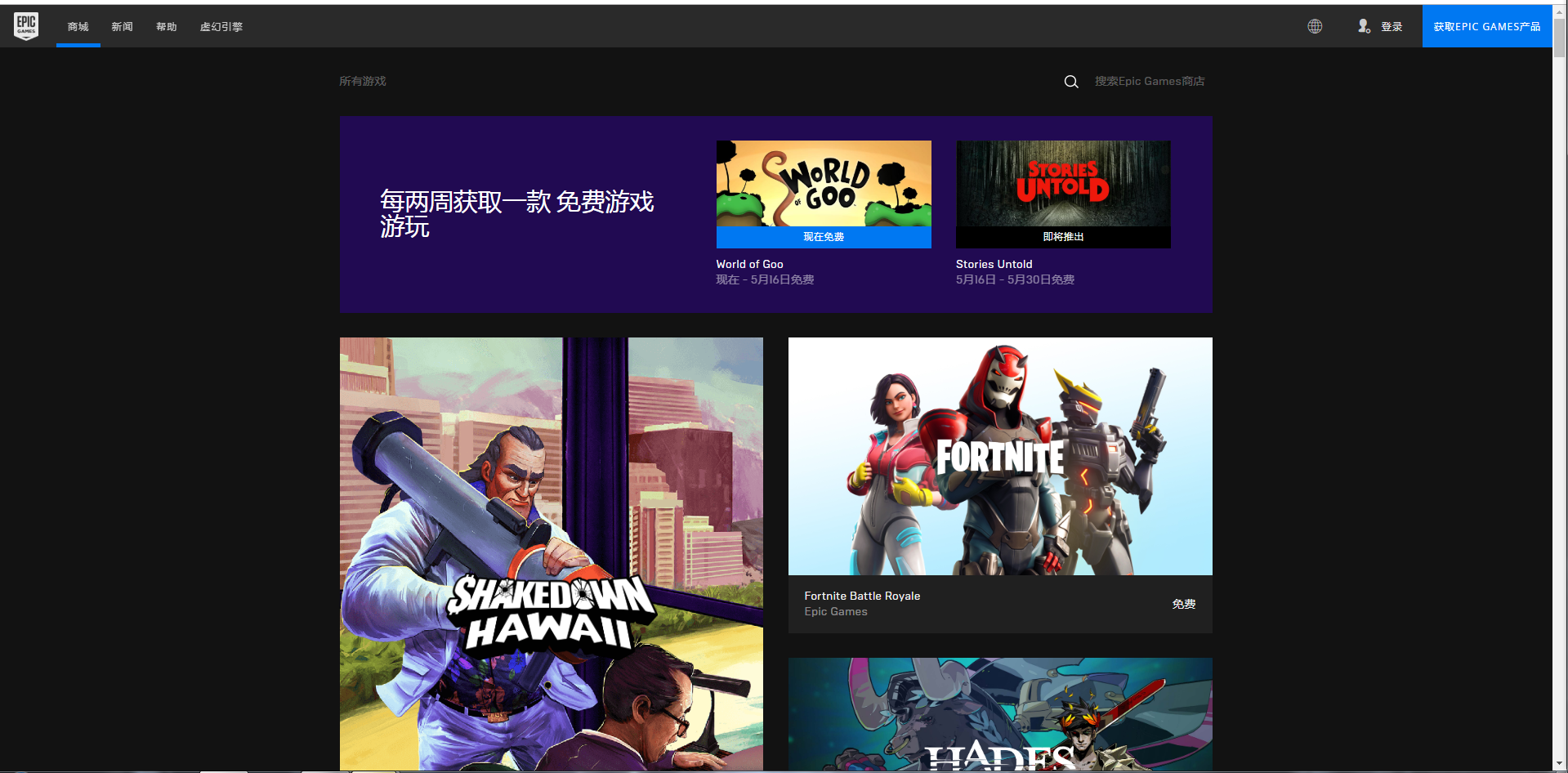This screenshot has width=1568, height=773.
Task: Open the language globe icon
Action: coord(1315,26)
